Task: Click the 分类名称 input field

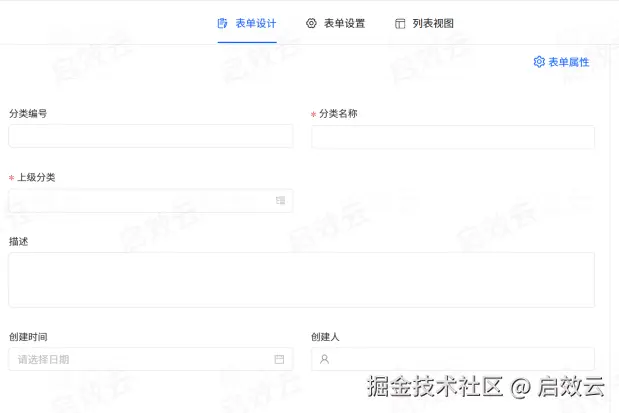Action: coord(453,137)
